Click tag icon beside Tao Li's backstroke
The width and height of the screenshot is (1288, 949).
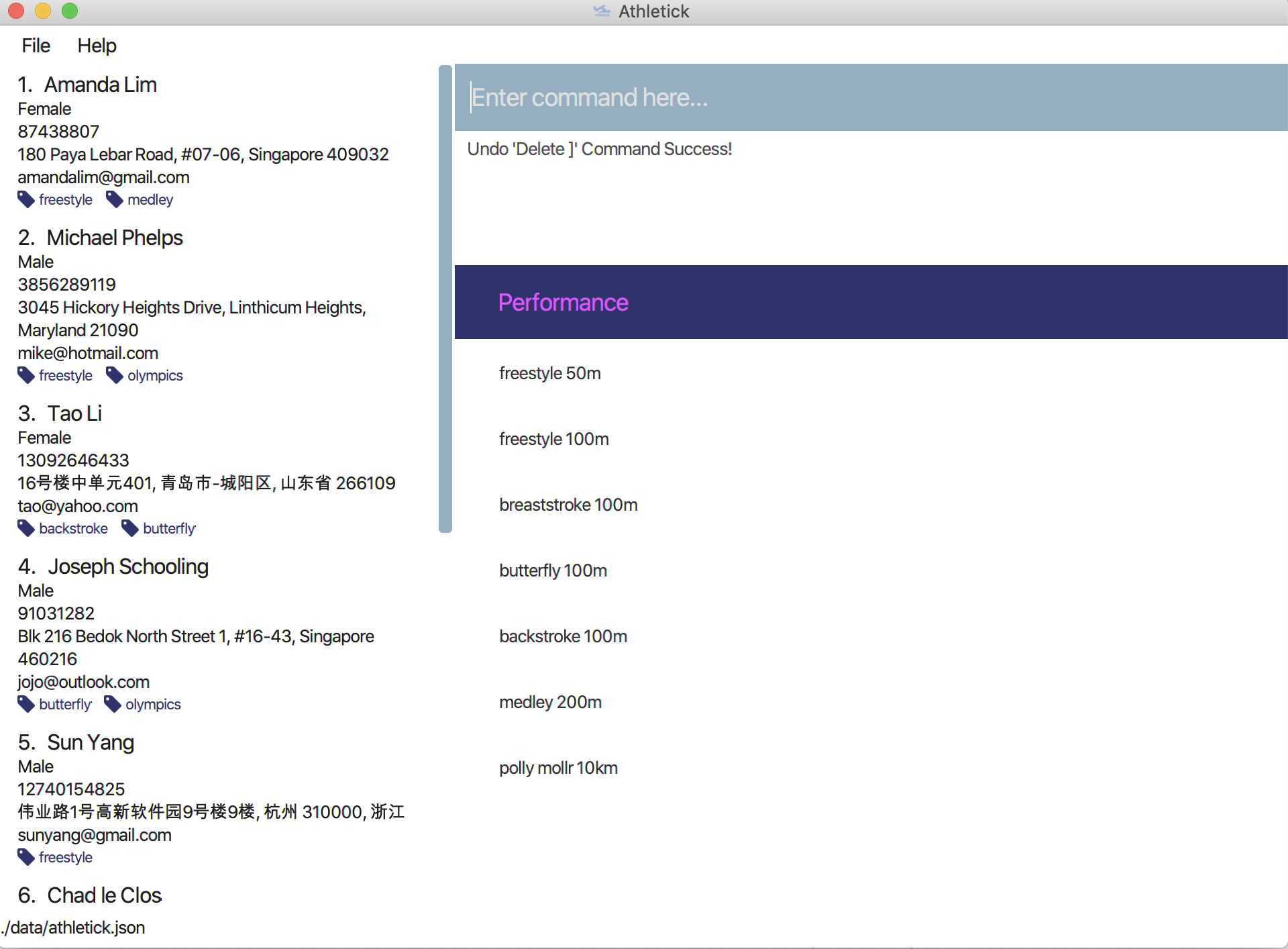point(26,529)
